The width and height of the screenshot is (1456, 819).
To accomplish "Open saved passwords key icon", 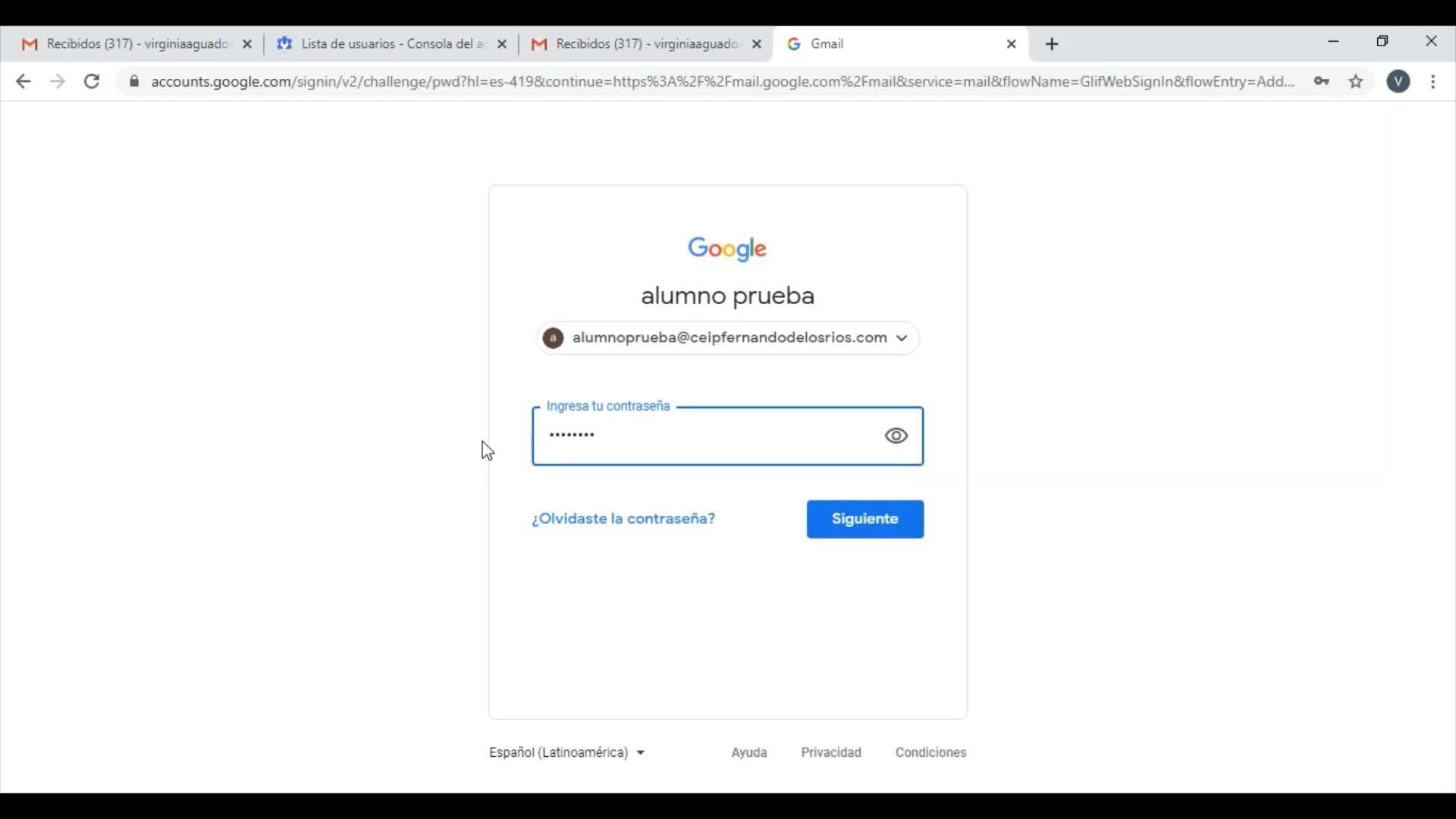I will (1322, 82).
